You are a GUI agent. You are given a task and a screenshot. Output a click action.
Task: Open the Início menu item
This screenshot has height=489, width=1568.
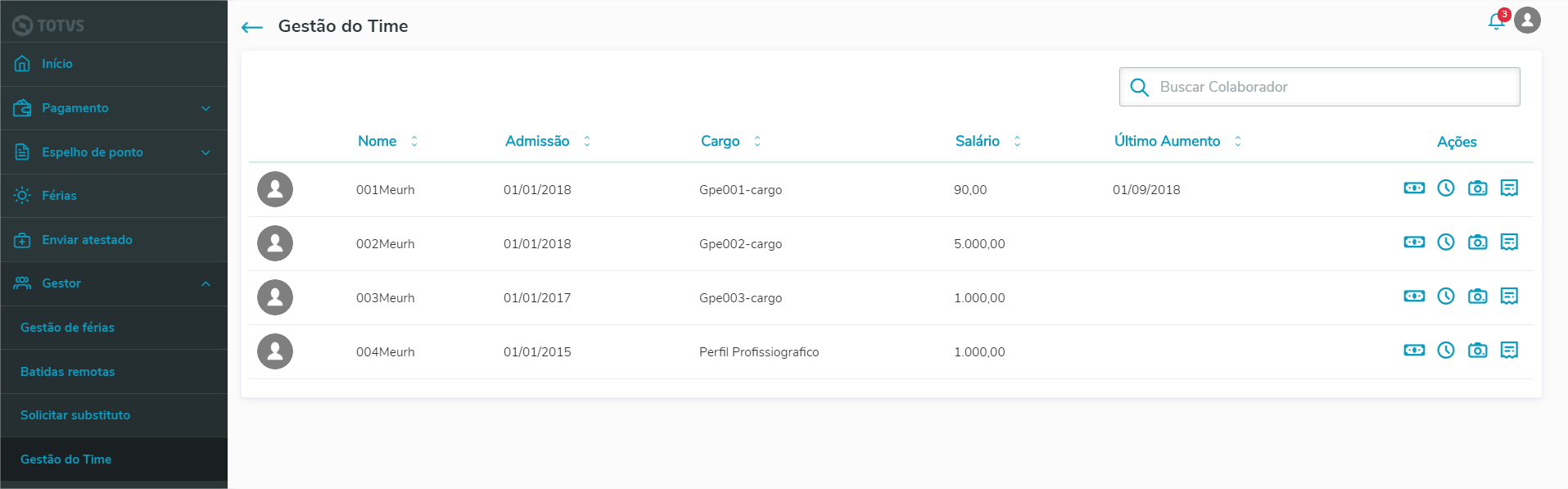(57, 64)
